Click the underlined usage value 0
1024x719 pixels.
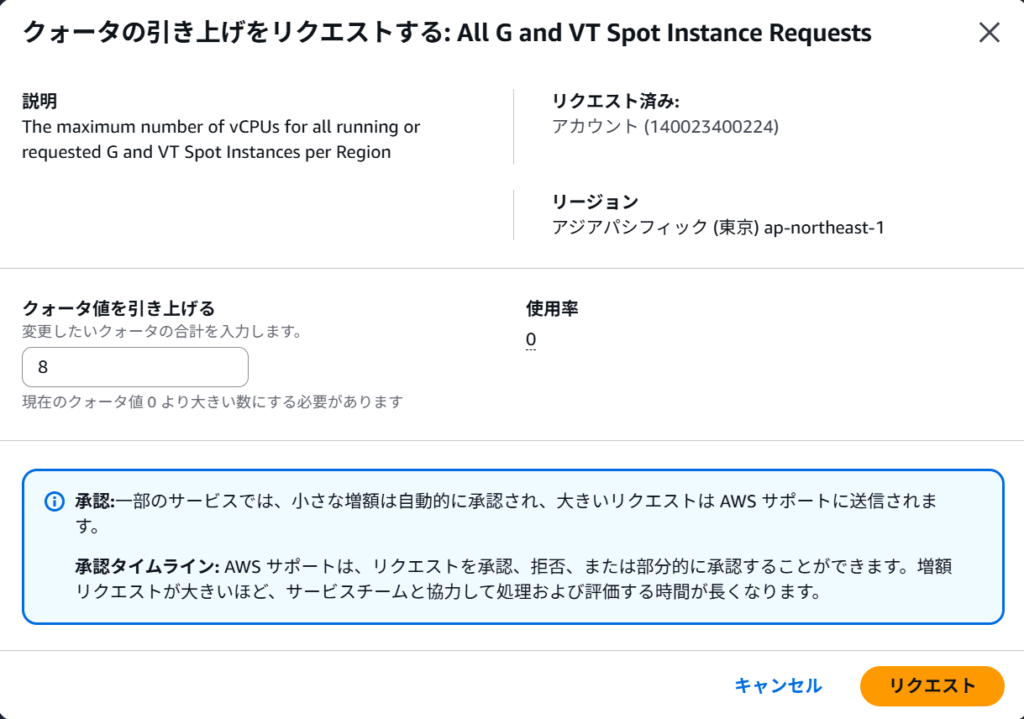531,340
